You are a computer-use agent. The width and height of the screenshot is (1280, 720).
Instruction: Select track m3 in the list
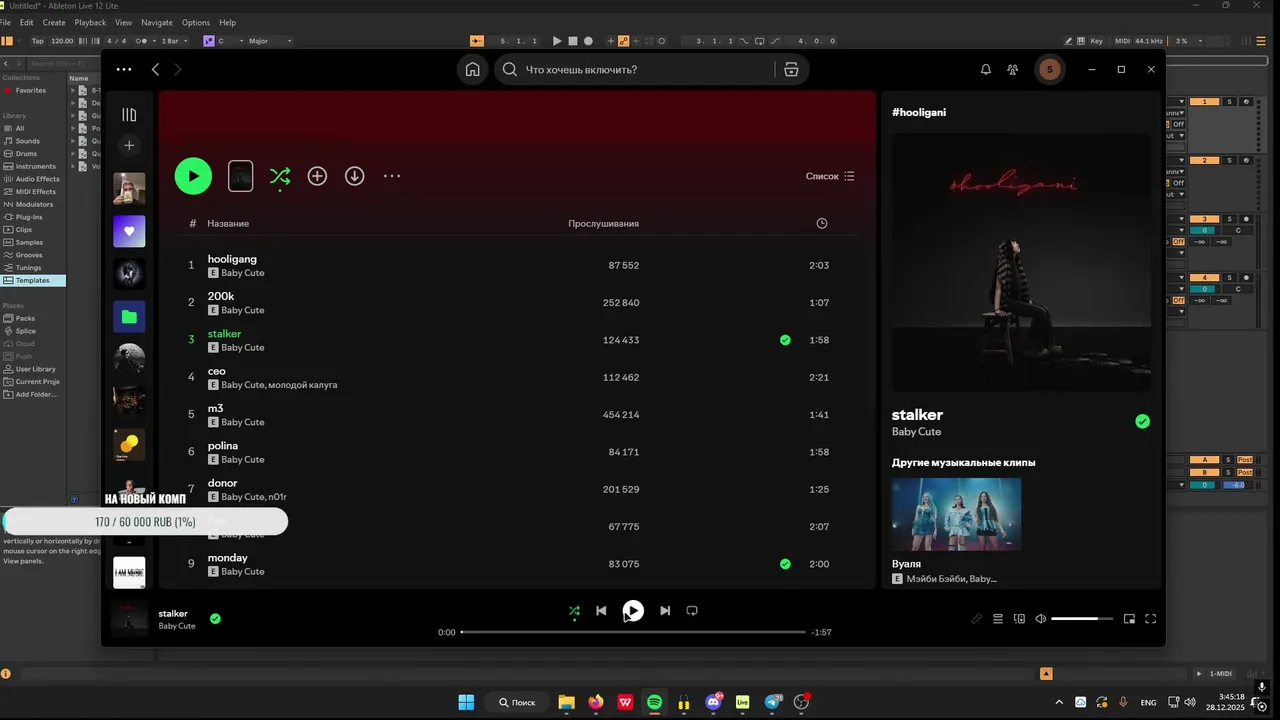click(517, 414)
